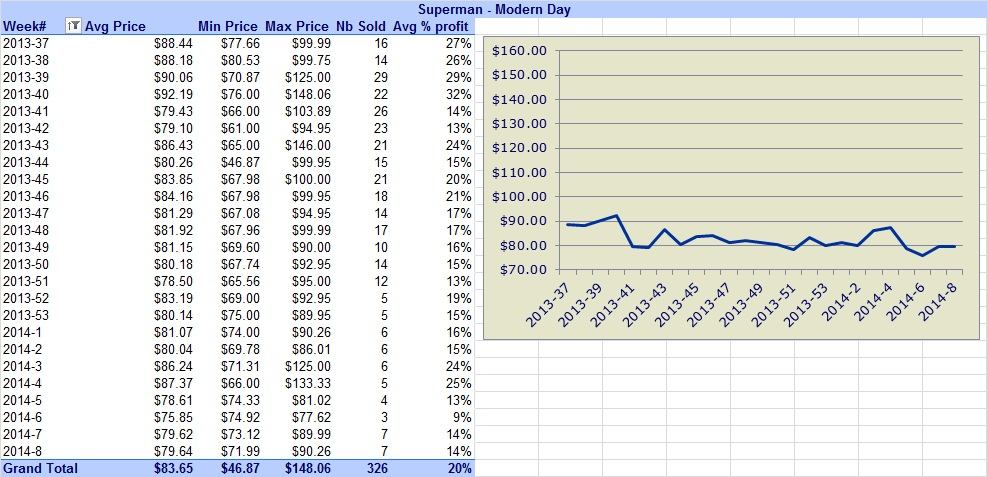Select the Avg Price column header

[x=115, y=26]
